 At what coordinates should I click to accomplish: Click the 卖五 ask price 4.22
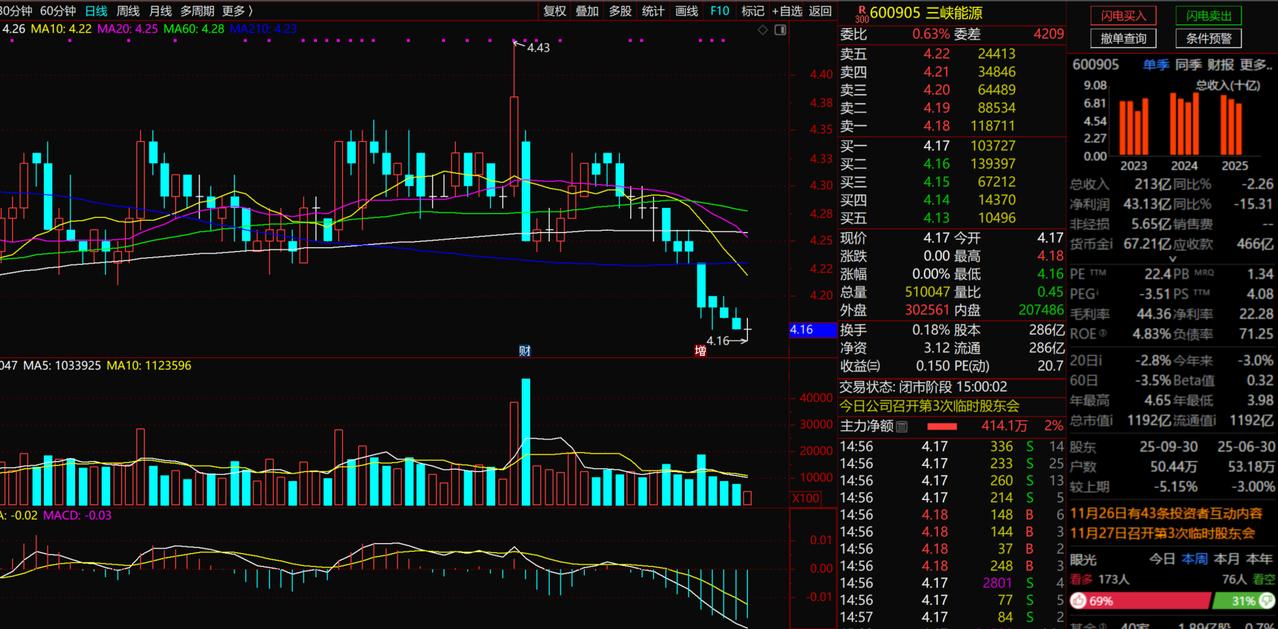point(936,54)
